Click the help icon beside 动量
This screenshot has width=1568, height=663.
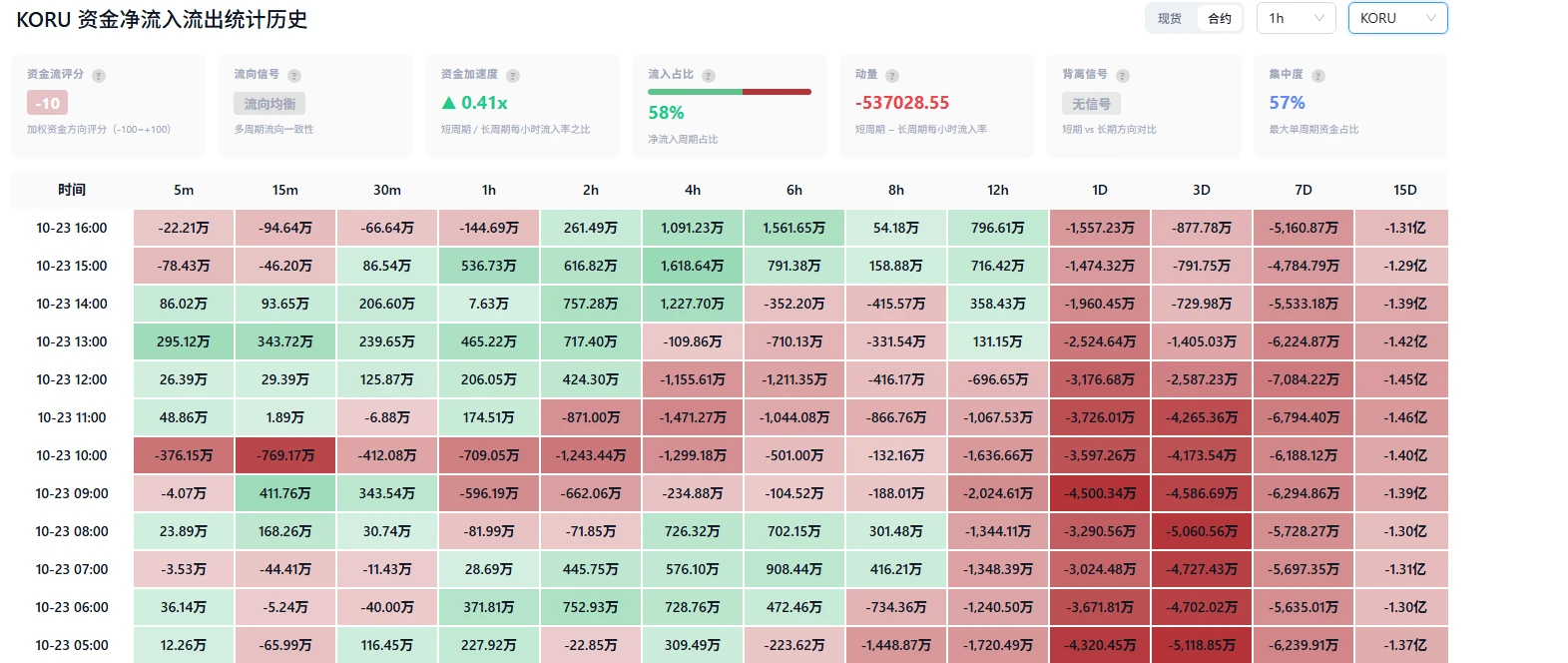point(892,76)
